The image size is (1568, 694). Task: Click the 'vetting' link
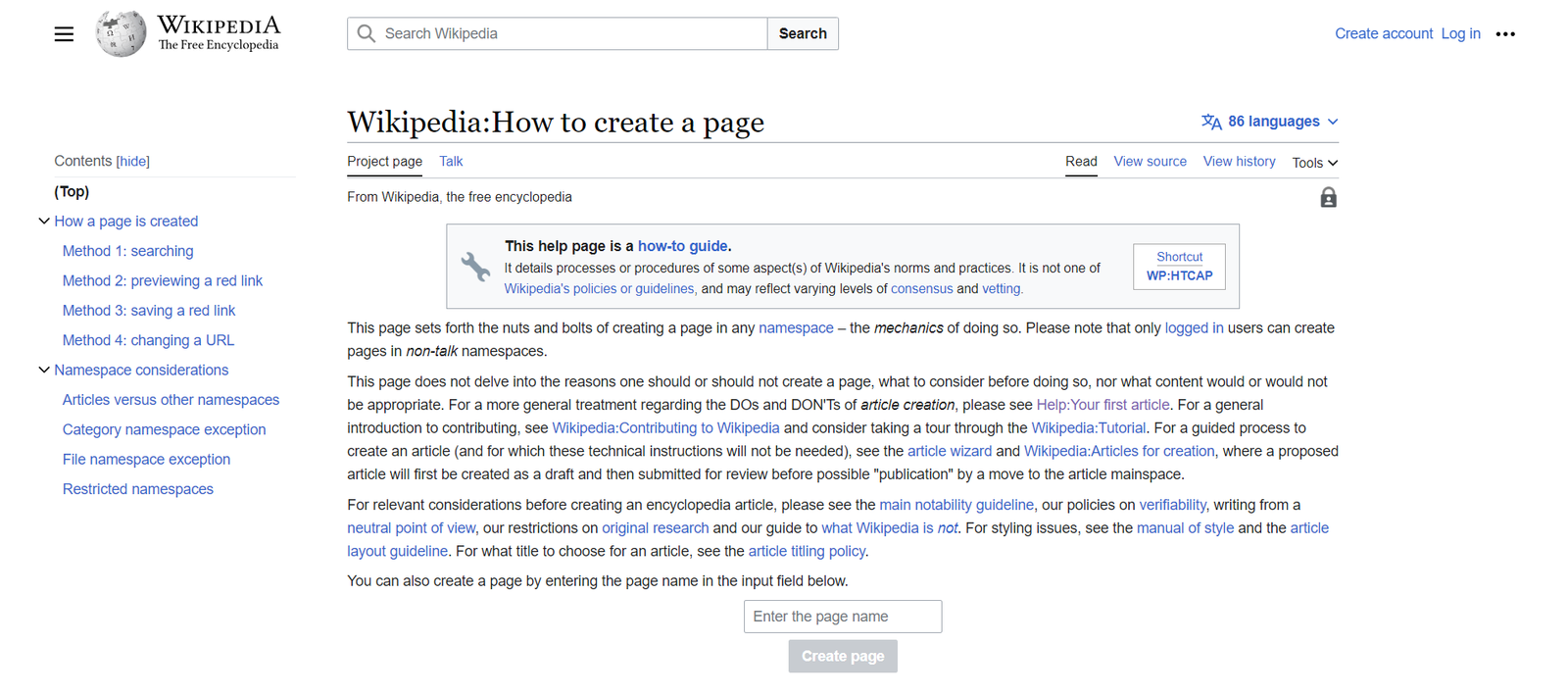pyautogui.click(x=1001, y=289)
